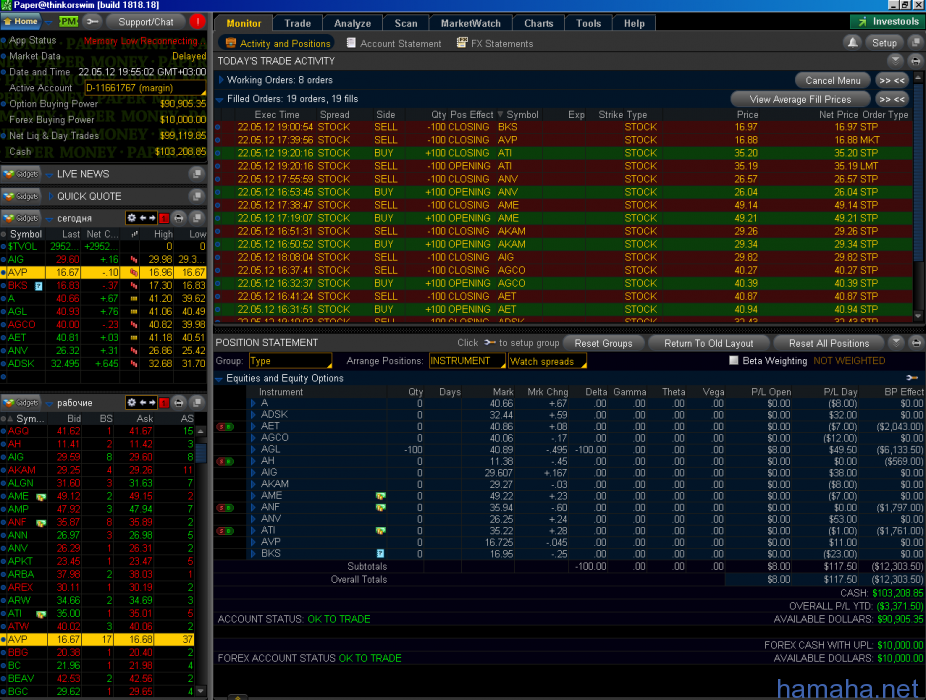926x700 pixels.
Task: Collapse Equities and Equity Options section
Action: tap(219, 379)
